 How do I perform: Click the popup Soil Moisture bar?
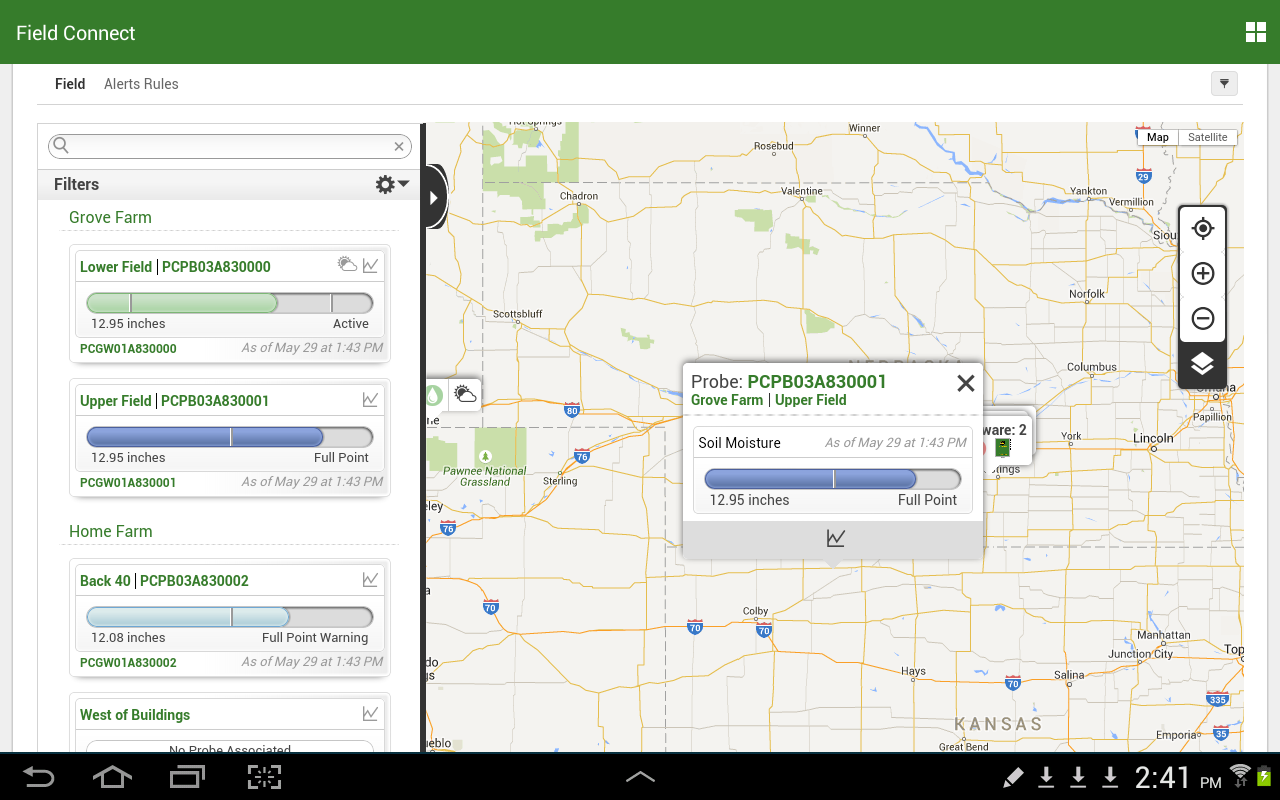(x=833, y=479)
